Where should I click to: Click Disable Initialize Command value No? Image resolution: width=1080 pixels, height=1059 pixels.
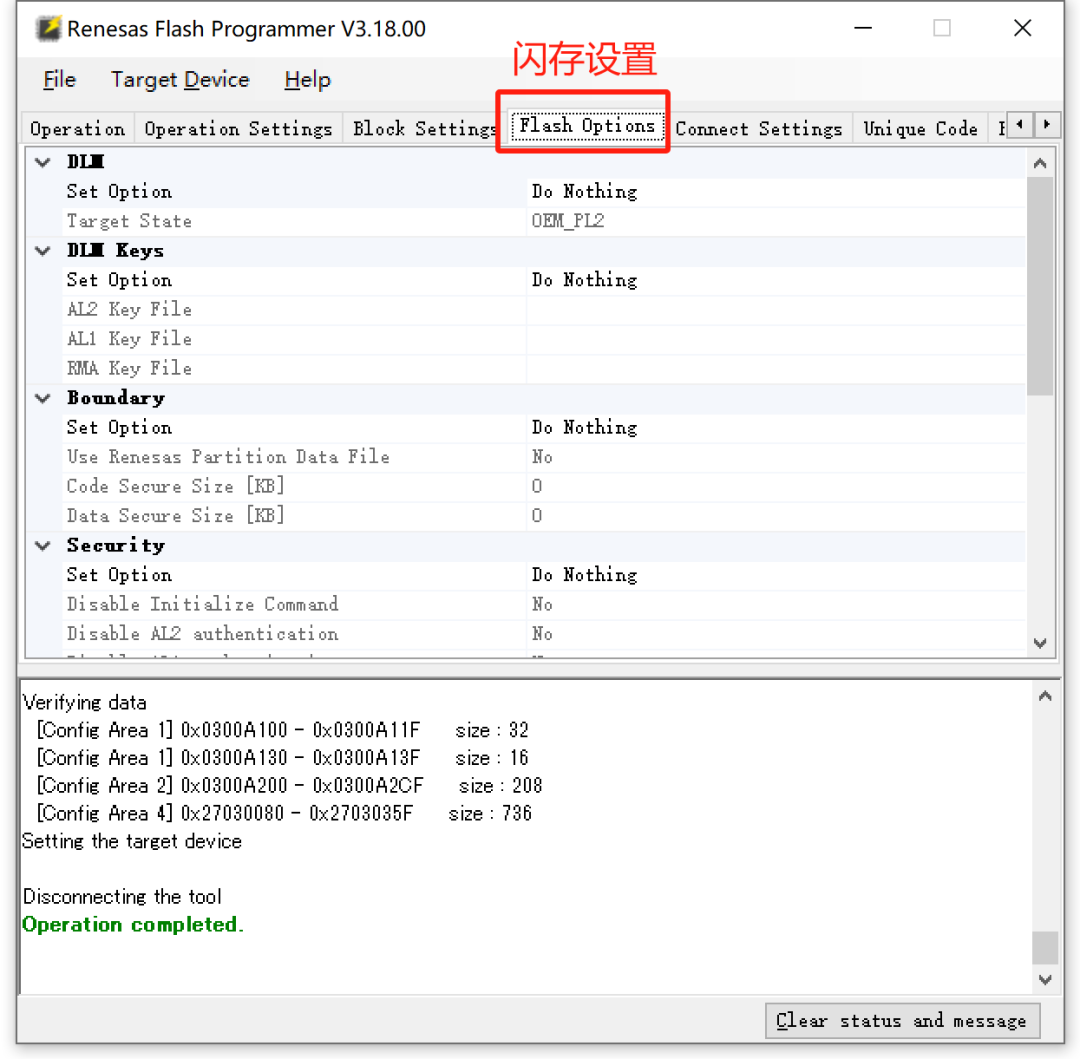click(776, 605)
